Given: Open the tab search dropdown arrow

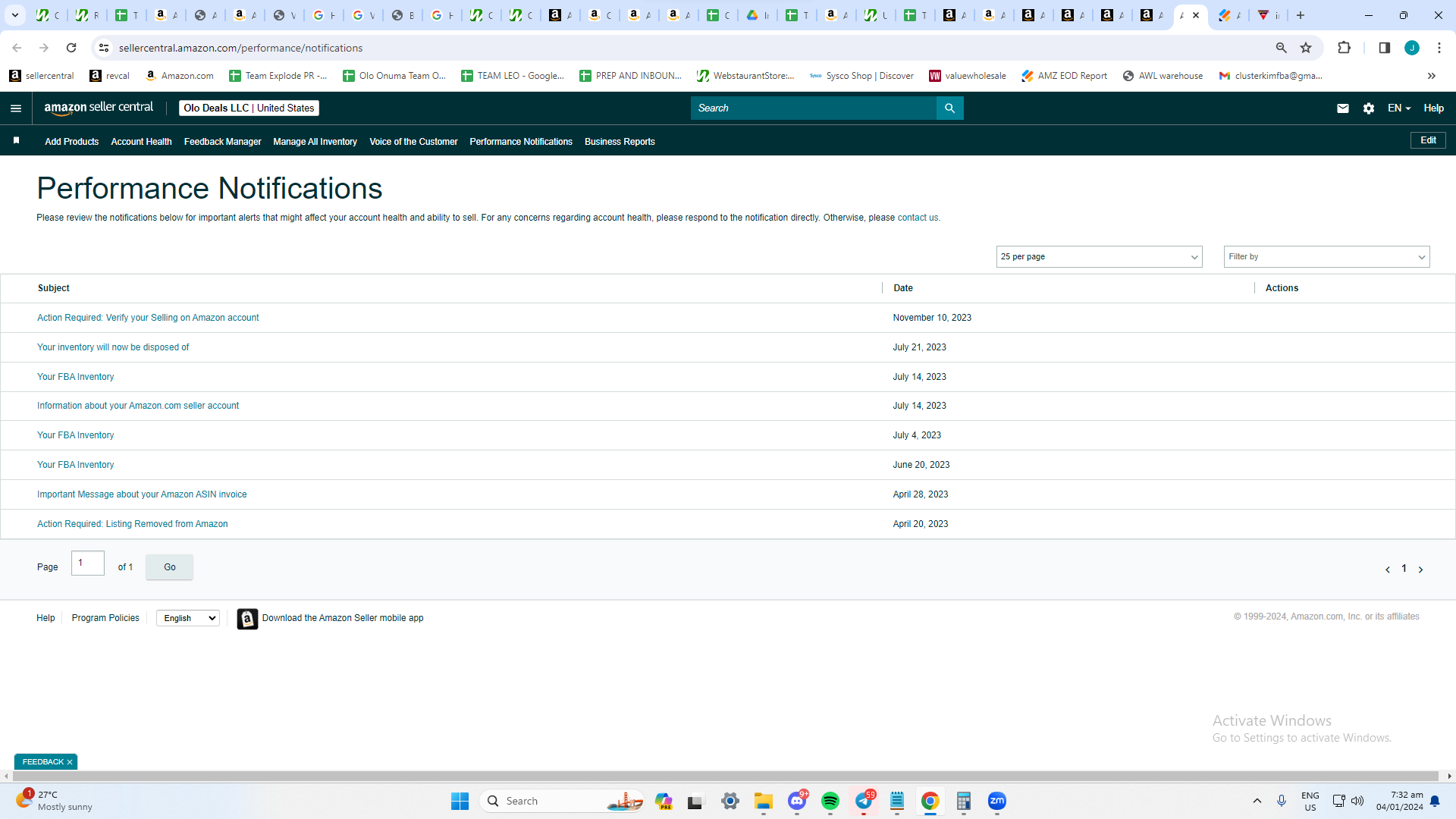Looking at the screenshot, I should [15, 15].
